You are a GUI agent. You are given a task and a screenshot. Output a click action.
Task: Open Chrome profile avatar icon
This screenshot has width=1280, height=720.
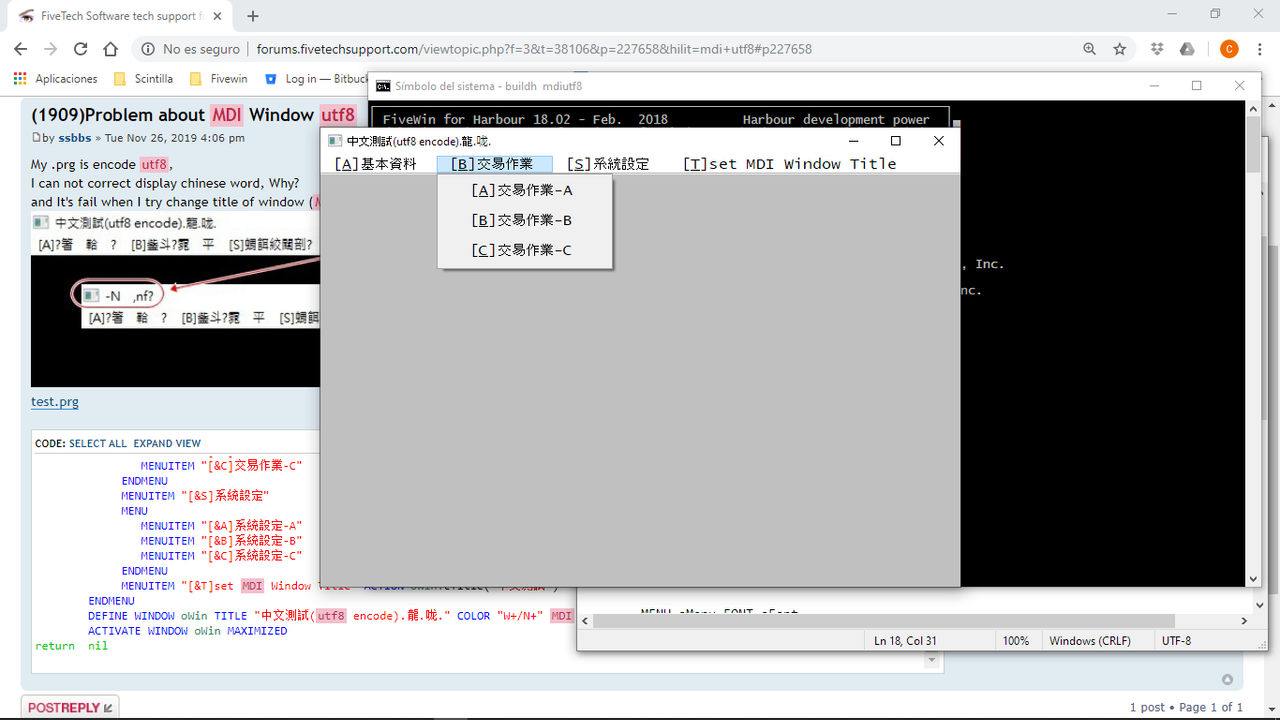(x=1229, y=49)
